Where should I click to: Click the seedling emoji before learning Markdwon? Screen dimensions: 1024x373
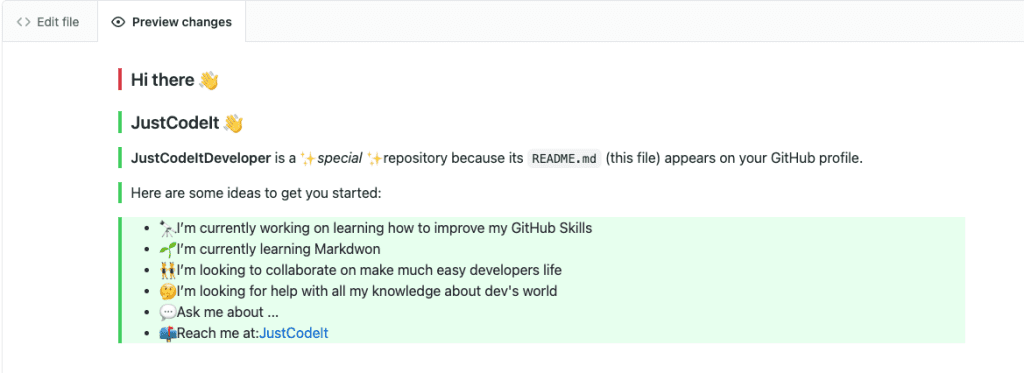pos(168,250)
